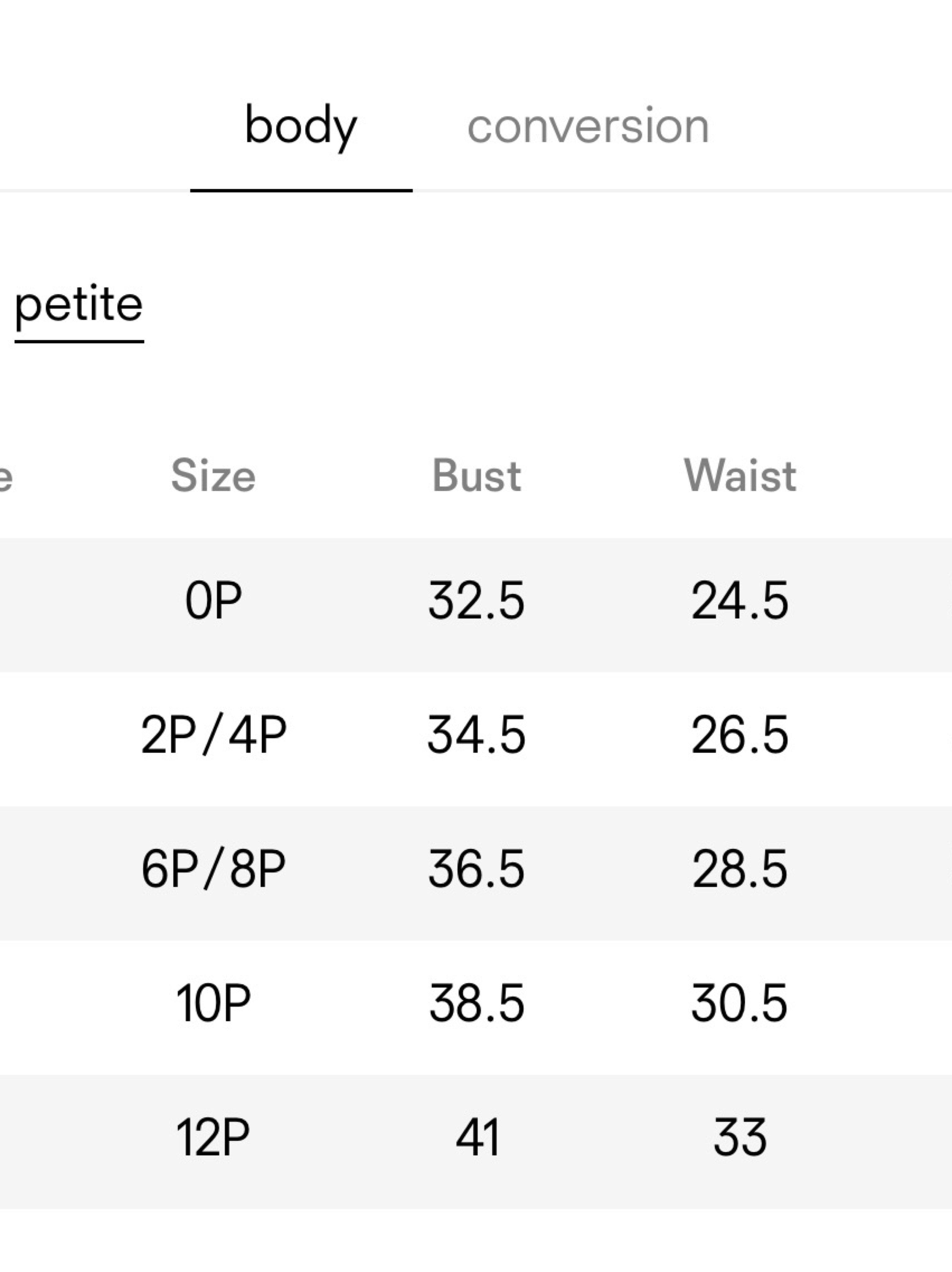
Task: Click the 41 bust value
Action: pyautogui.click(x=476, y=1137)
